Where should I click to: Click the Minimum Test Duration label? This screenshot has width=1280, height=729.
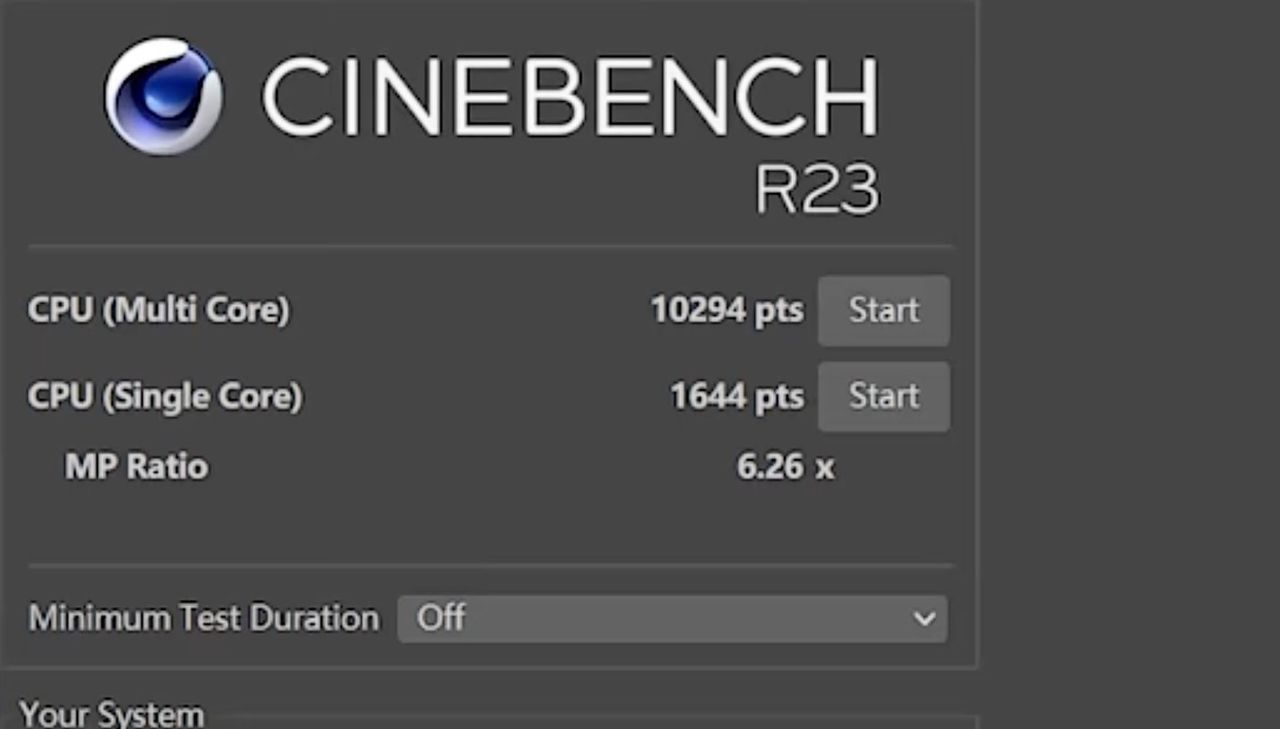[204, 618]
